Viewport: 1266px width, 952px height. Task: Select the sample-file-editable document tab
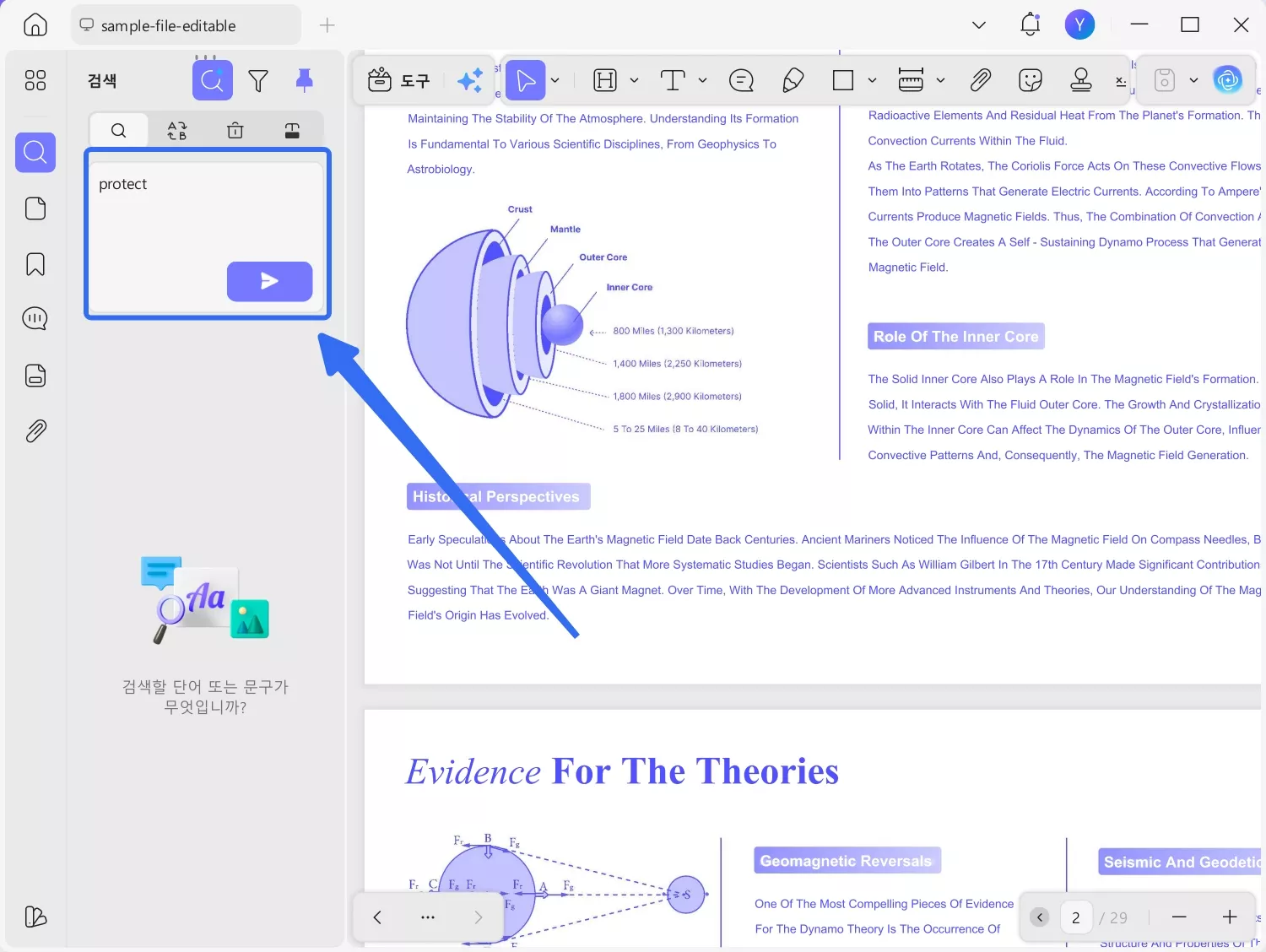point(186,25)
